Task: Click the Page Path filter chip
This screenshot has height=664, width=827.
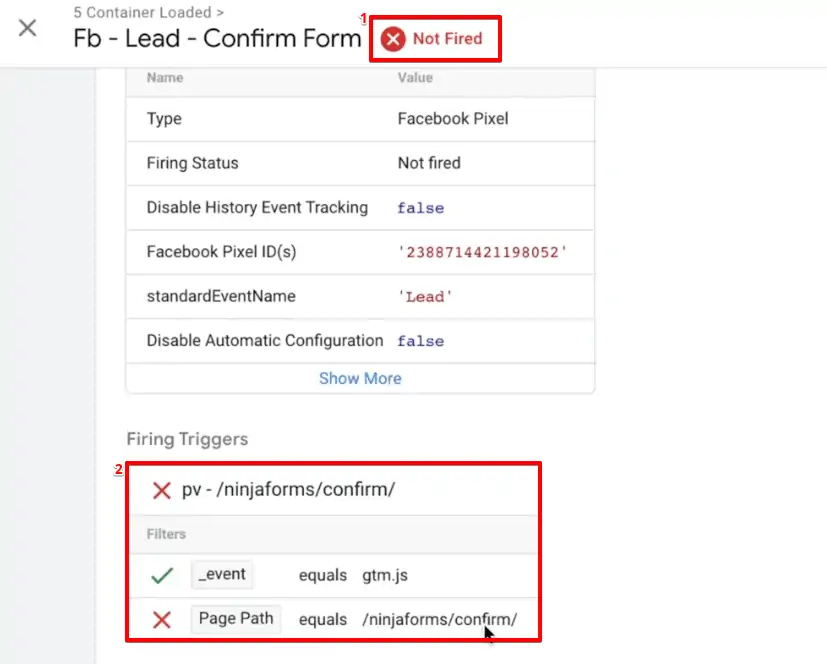Action: (236, 619)
